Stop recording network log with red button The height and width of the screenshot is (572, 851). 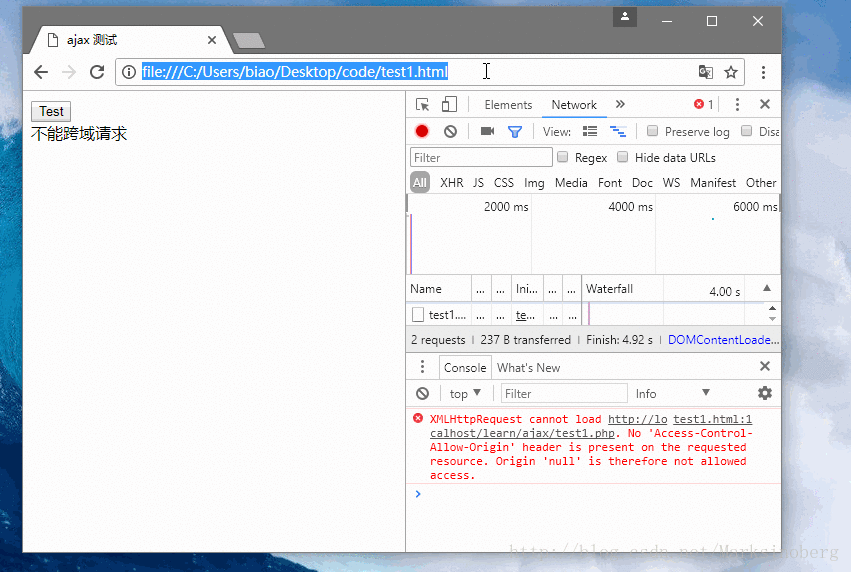point(422,131)
